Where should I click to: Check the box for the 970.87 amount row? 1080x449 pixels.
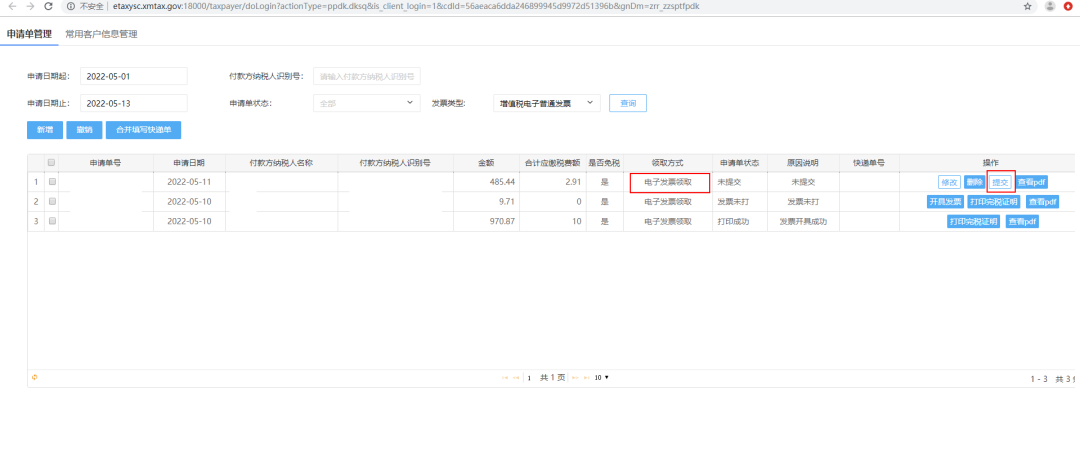pyautogui.click(x=52, y=221)
